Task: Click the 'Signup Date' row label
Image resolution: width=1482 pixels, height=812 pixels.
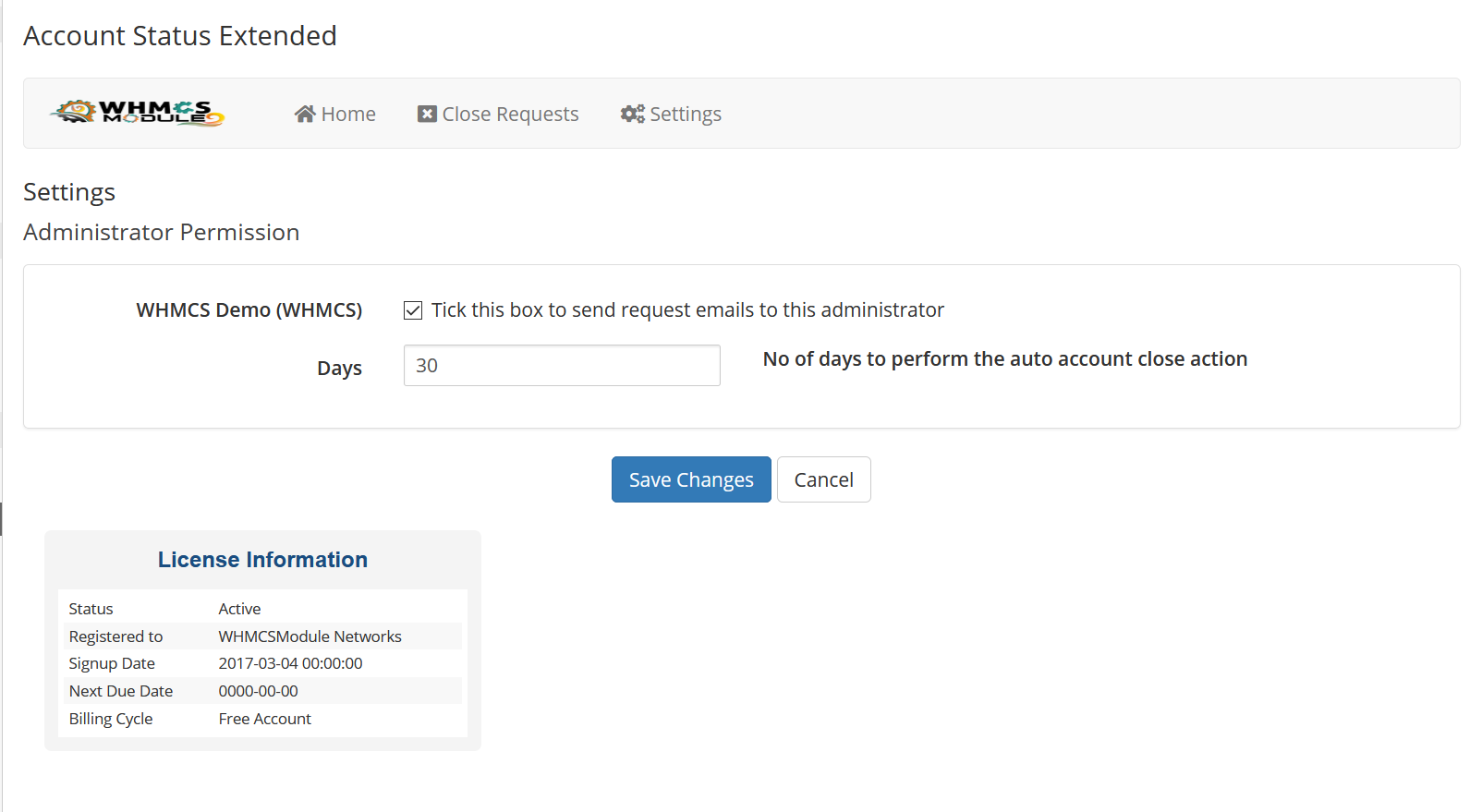Action: (112, 663)
